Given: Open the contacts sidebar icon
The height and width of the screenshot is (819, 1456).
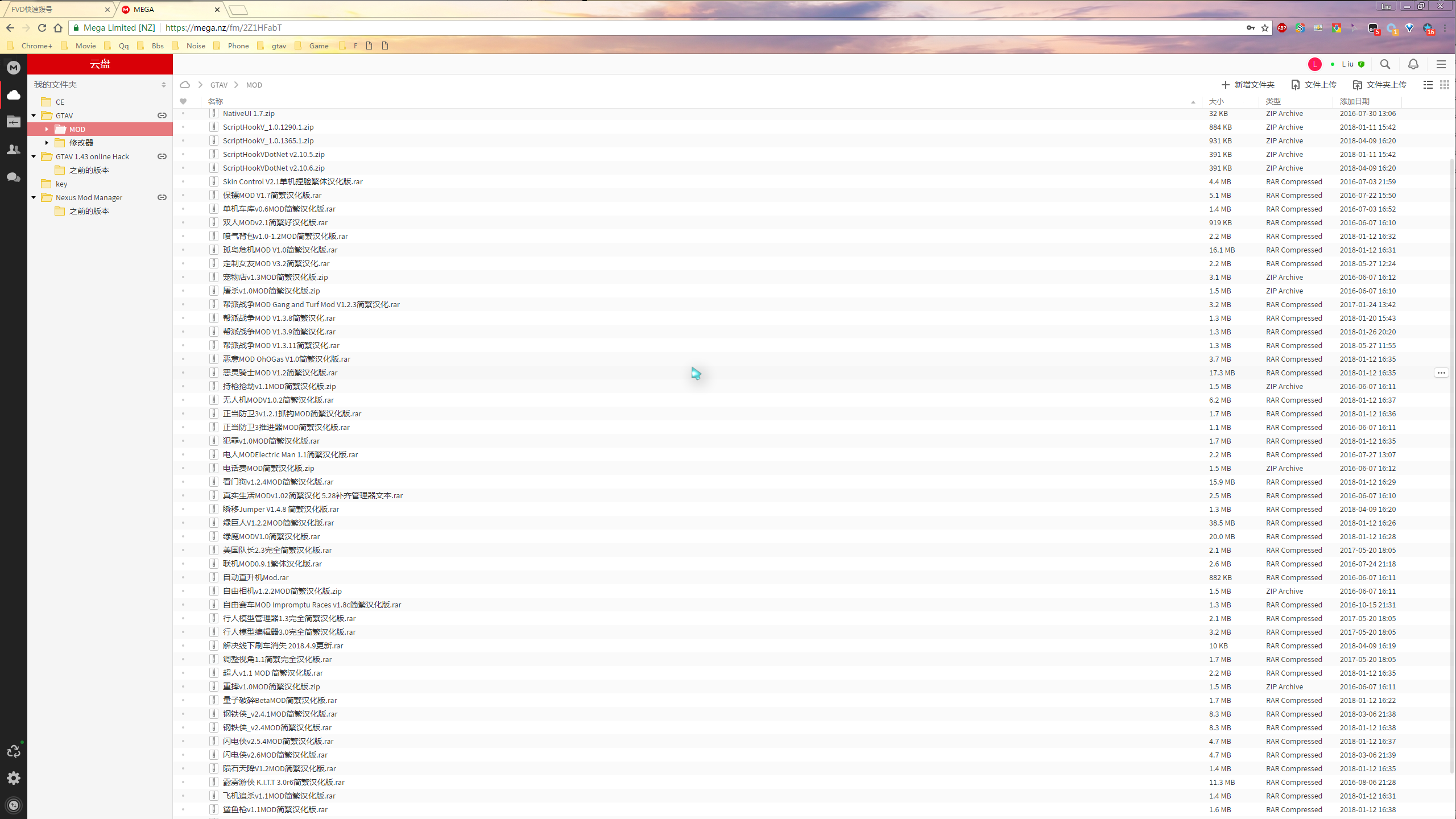Looking at the screenshot, I should [14, 150].
